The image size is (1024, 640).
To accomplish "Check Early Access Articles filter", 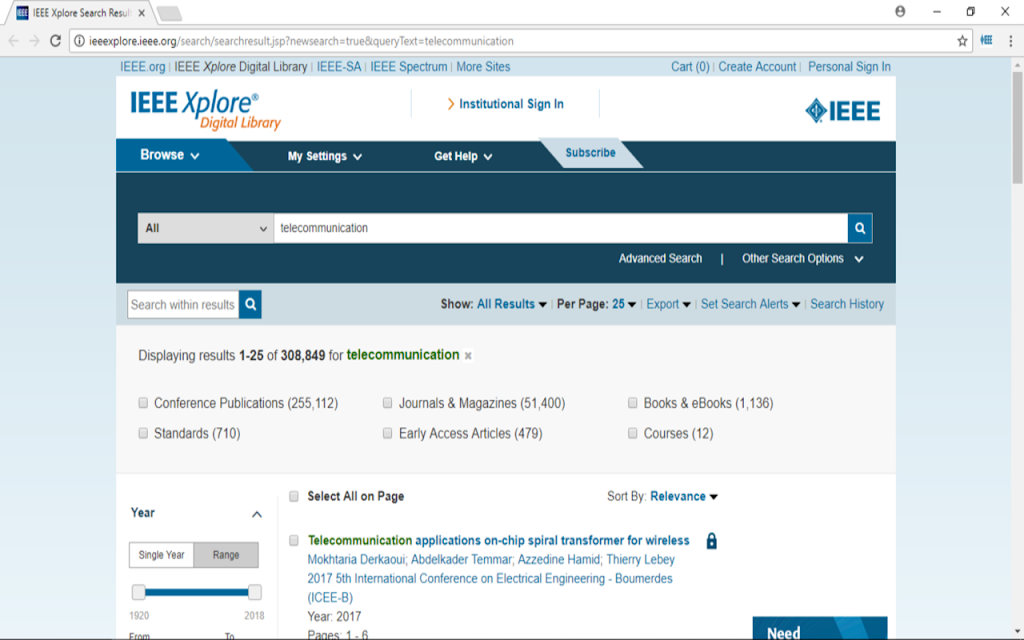I will [387, 433].
